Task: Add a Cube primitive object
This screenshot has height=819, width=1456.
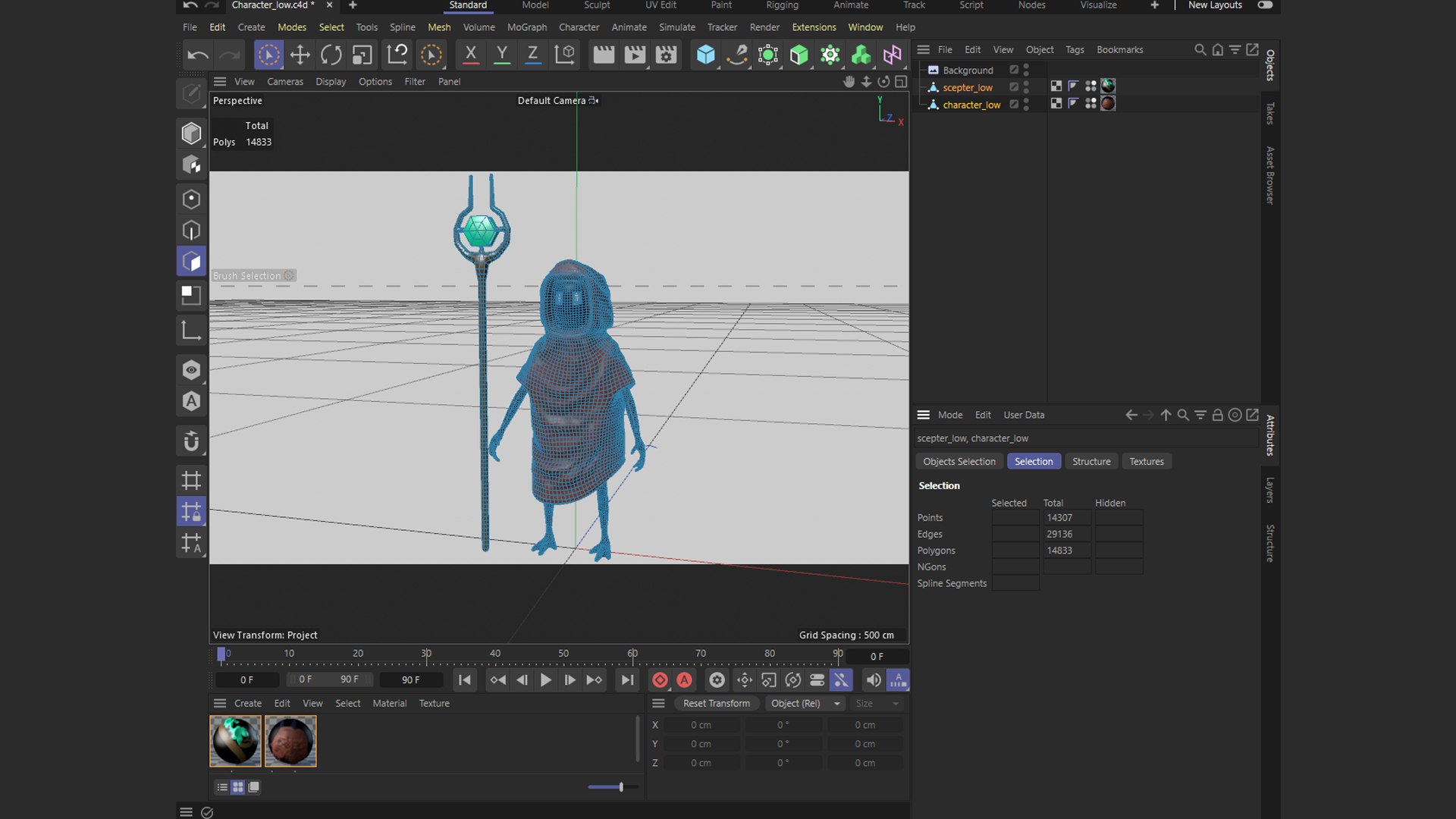Action: point(705,55)
